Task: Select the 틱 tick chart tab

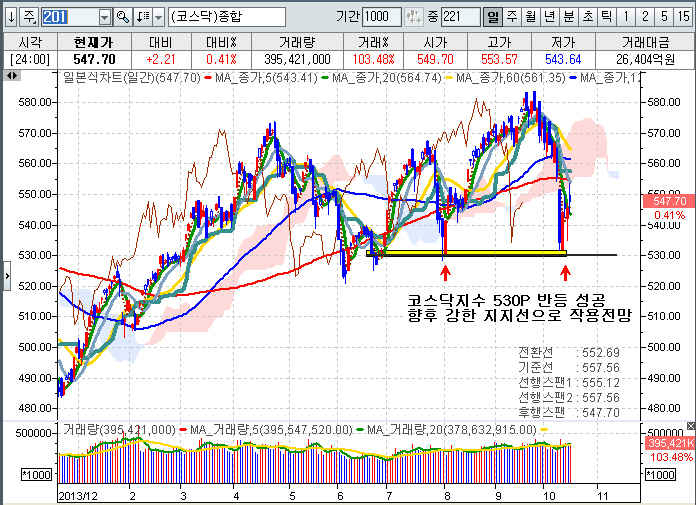Action: coord(605,17)
